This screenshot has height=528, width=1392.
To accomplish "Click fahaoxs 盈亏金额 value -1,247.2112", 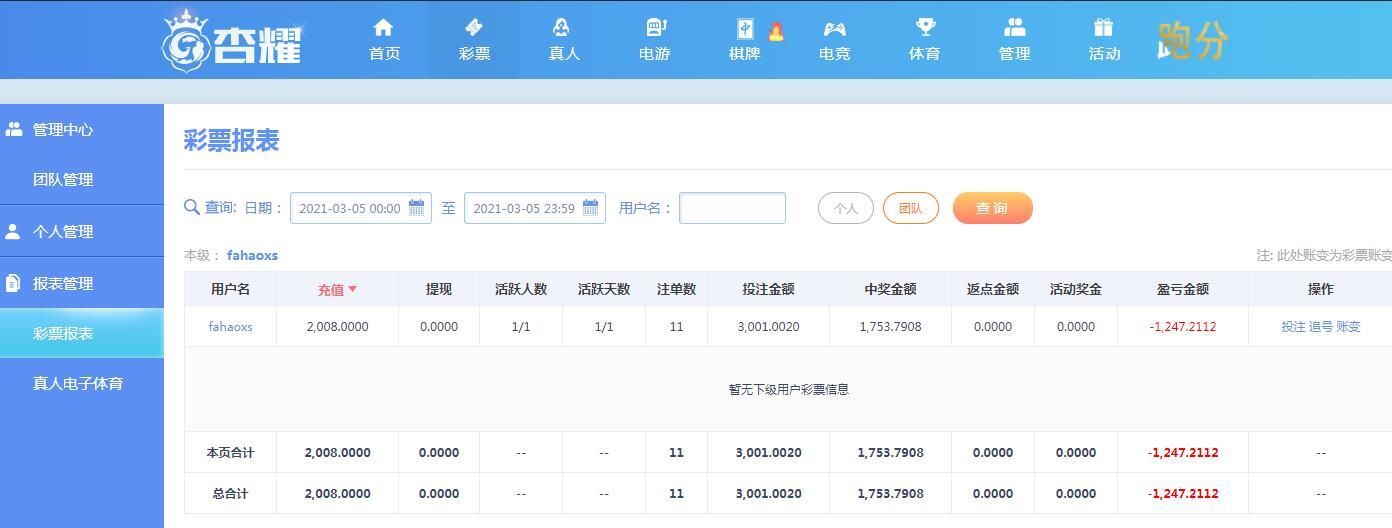I will coord(1183,326).
